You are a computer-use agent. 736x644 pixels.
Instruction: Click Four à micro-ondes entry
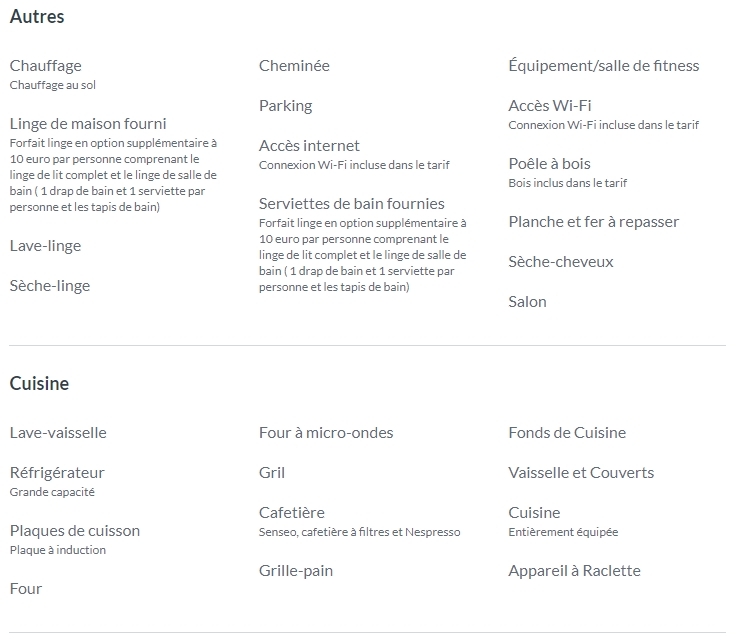[x=326, y=433]
